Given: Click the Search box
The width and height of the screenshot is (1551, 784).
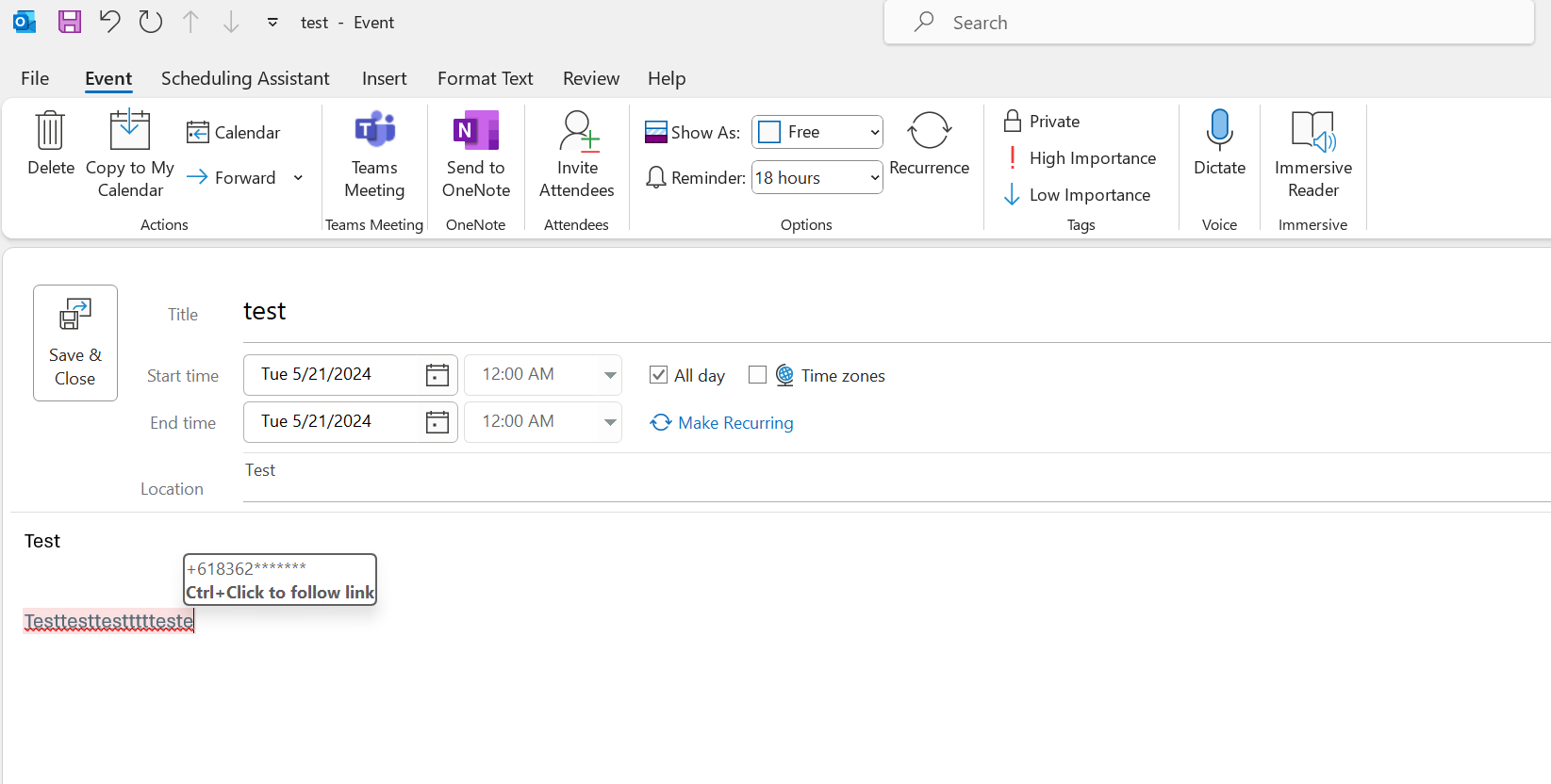Looking at the screenshot, I should tap(1209, 23).
